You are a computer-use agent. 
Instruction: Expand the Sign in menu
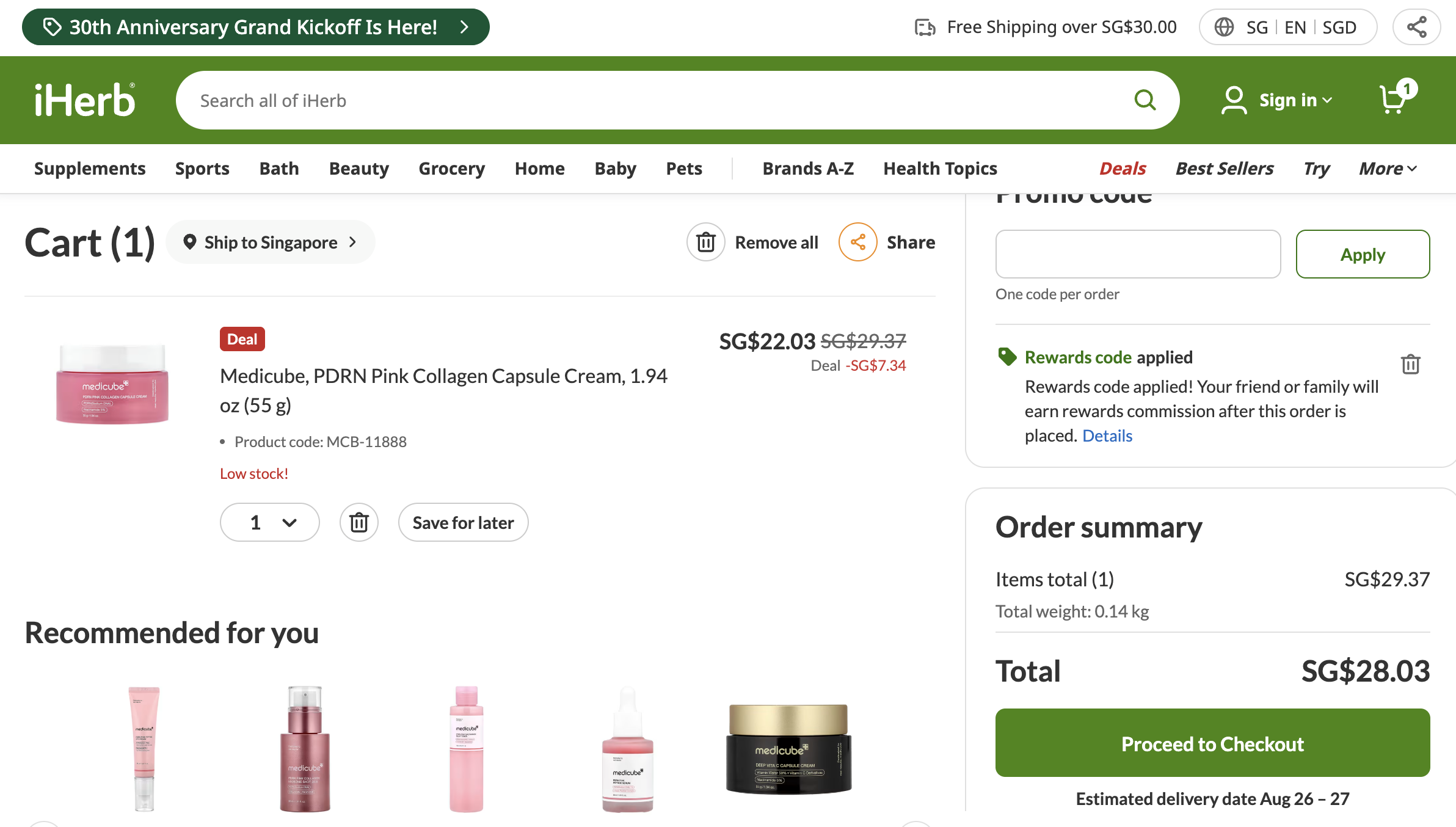click(1276, 100)
